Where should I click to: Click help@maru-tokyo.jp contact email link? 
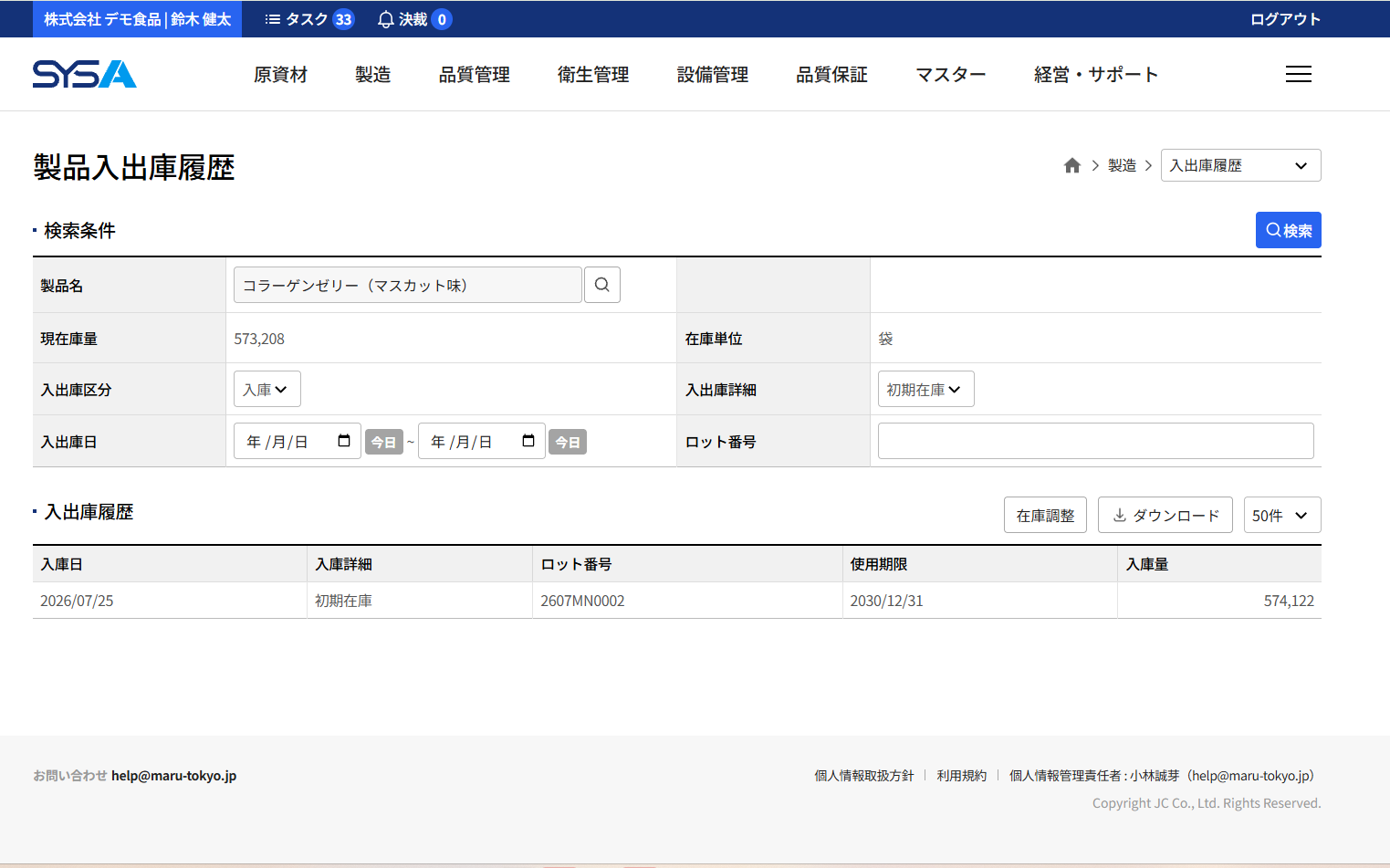point(173,776)
